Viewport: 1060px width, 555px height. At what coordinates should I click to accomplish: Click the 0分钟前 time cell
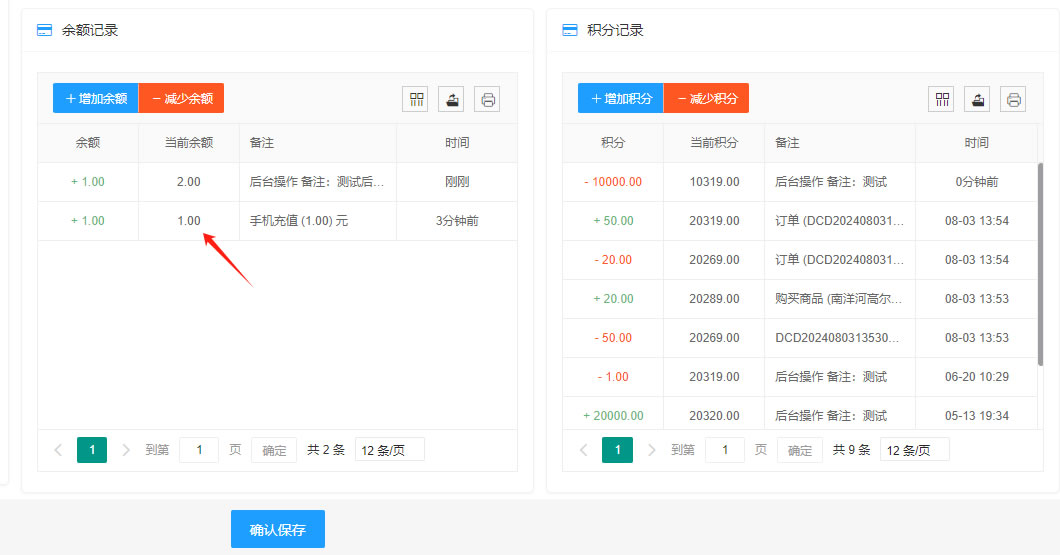pyautogui.click(x=976, y=182)
